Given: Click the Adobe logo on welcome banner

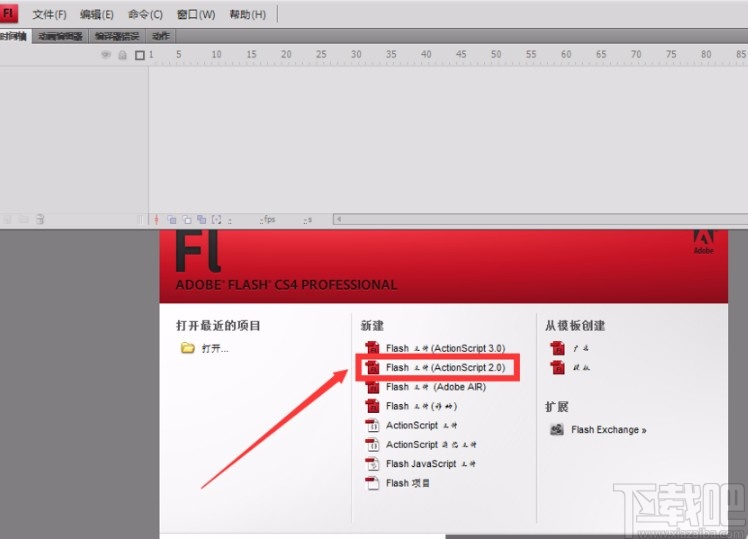Looking at the screenshot, I should (x=704, y=242).
